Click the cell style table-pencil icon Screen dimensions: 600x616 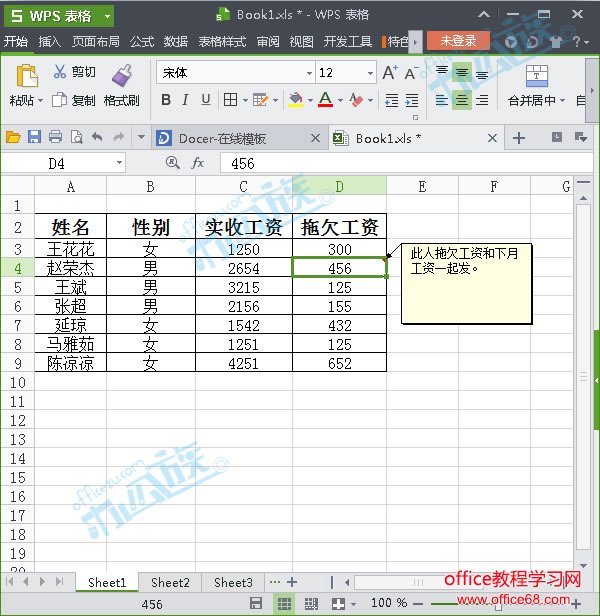(260, 100)
